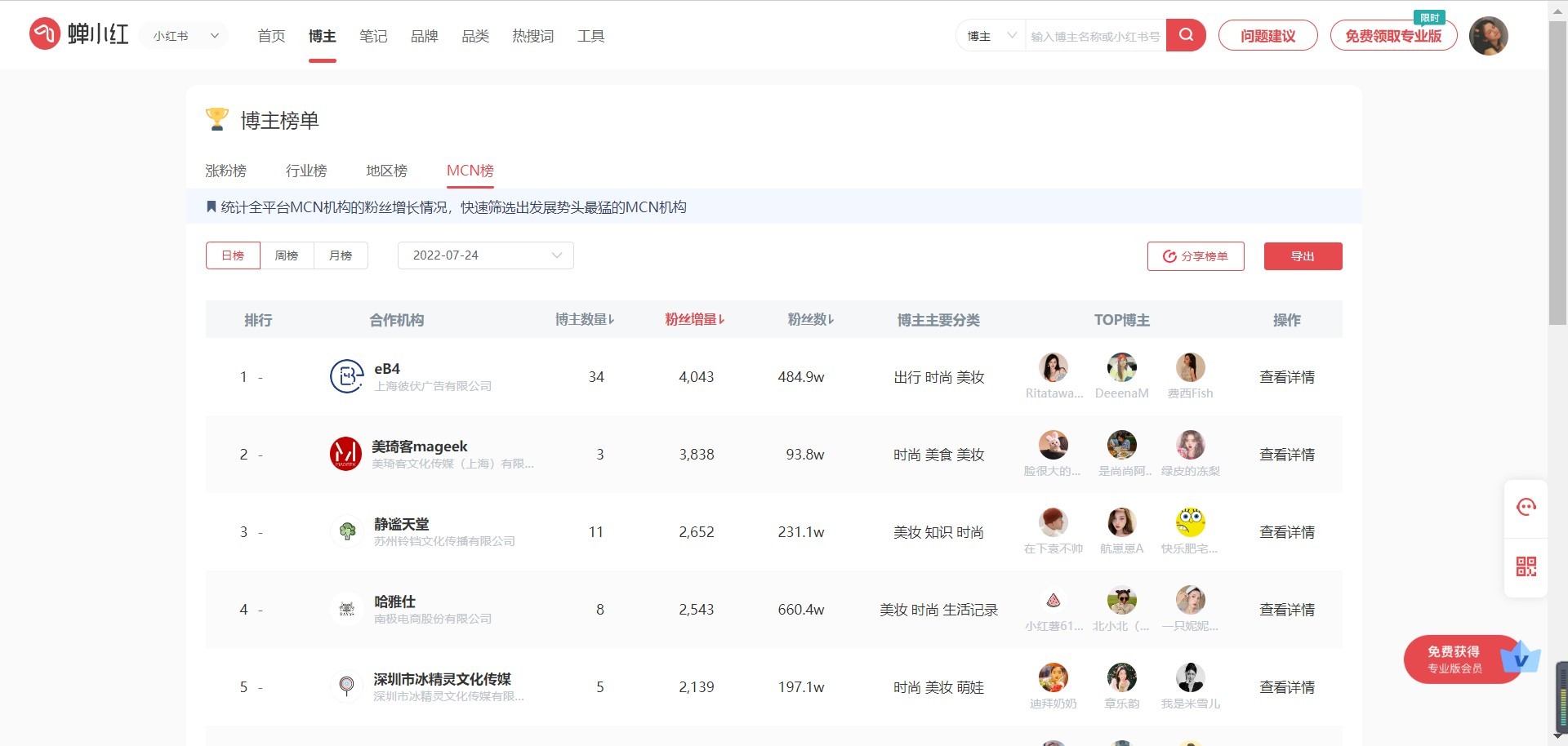Open the eB4 agency name link
This screenshot has width=1568, height=746.
(x=387, y=369)
